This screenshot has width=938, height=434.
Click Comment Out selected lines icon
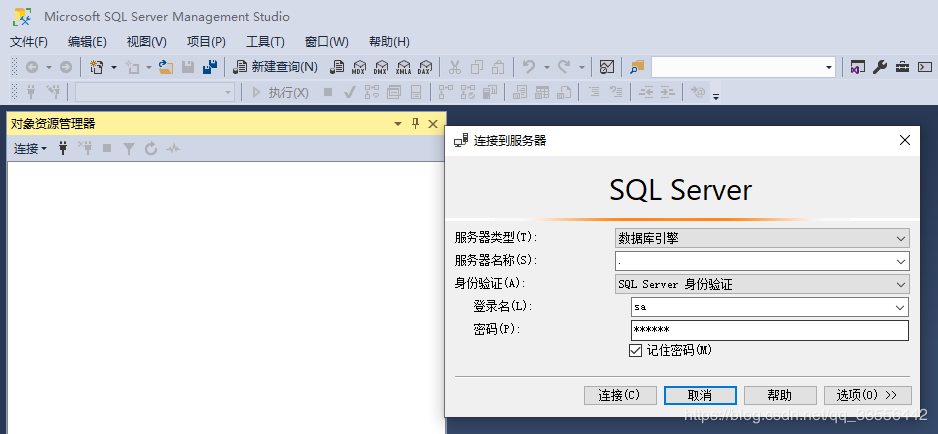[593, 92]
